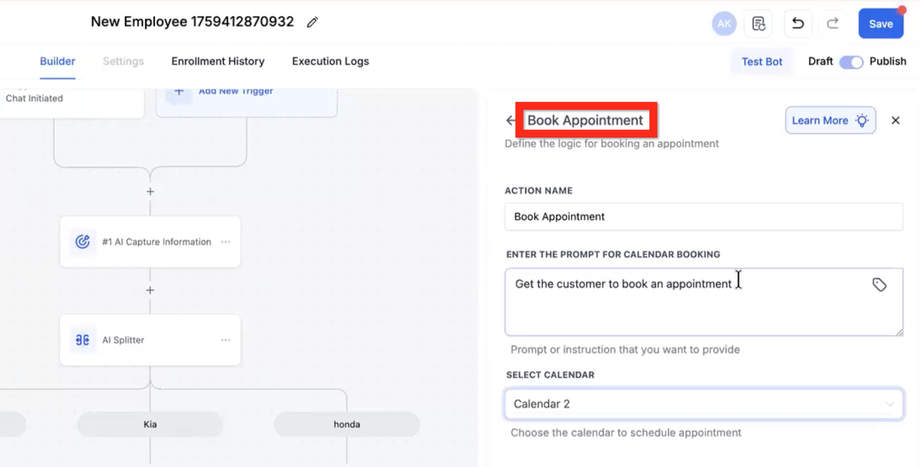Viewport: 920px width, 467px height.
Task: Switch to the Enrollment History tab
Action: (218, 61)
